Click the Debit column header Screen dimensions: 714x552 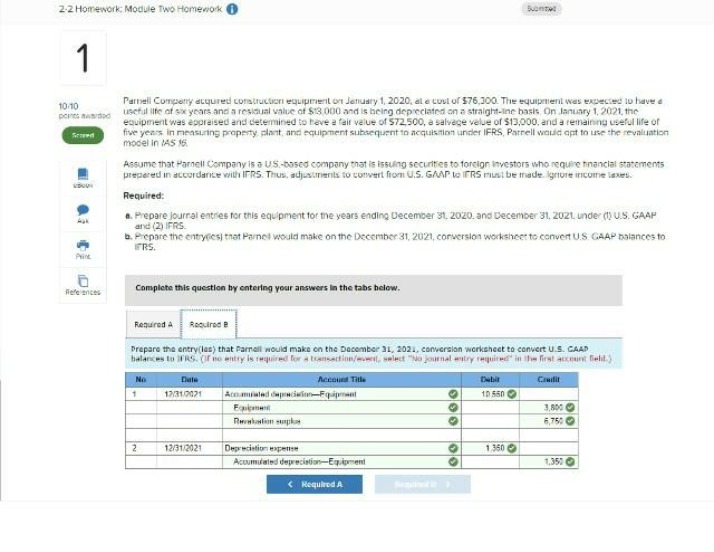tap(490, 379)
